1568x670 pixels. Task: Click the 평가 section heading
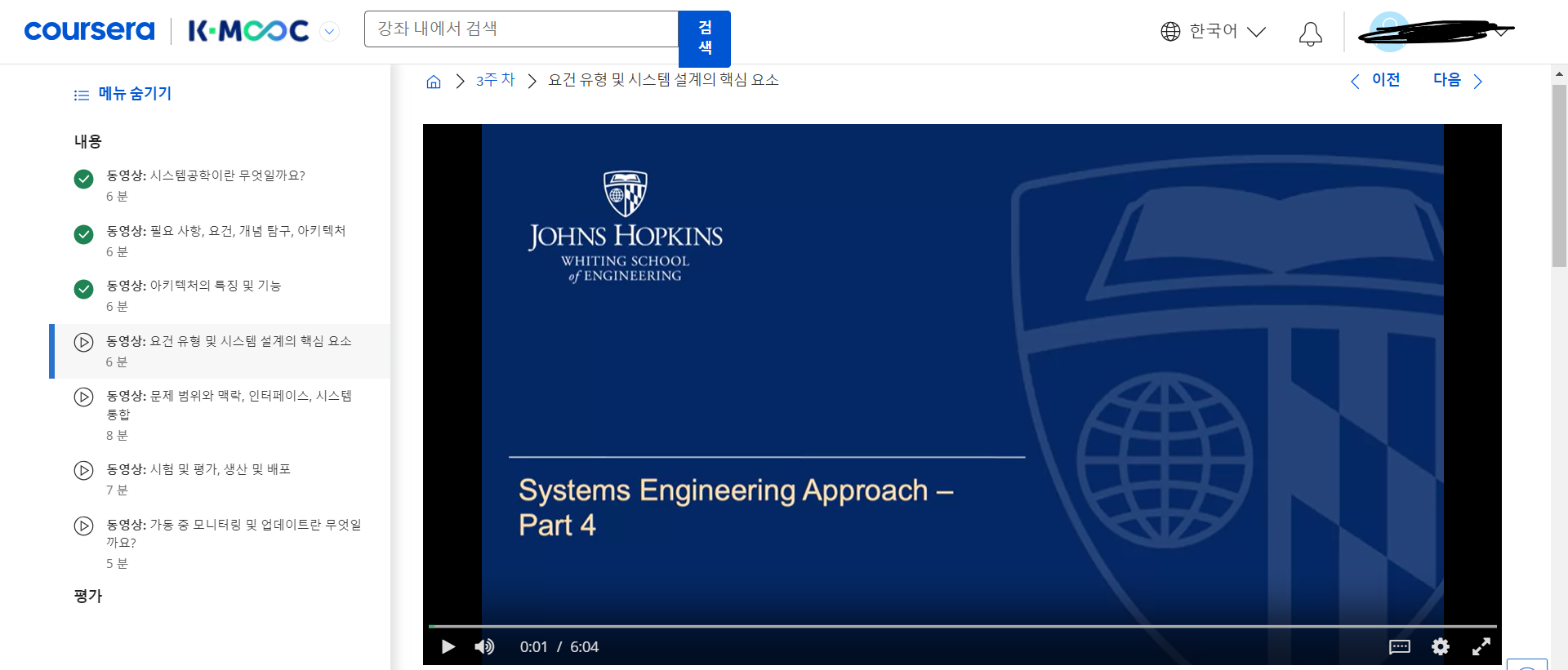[x=88, y=596]
